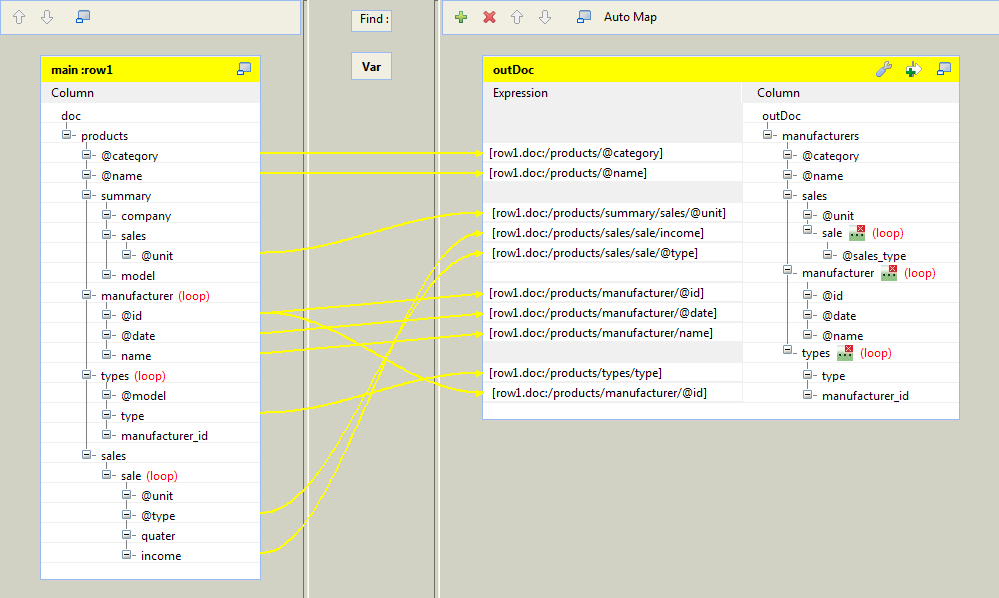Click inside the Find input field
Image resolution: width=999 pixels, height=598 pixels.
371,19
